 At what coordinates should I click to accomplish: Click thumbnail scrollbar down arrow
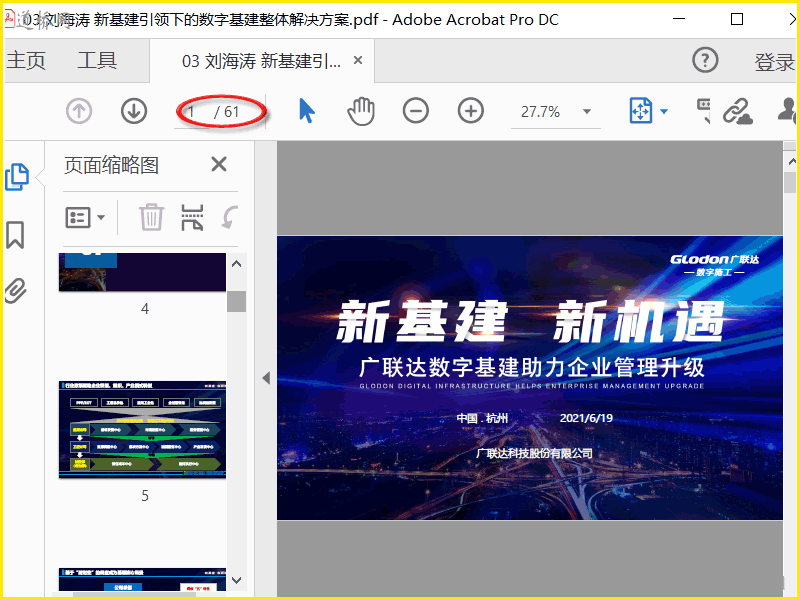[x=236, y=580]
